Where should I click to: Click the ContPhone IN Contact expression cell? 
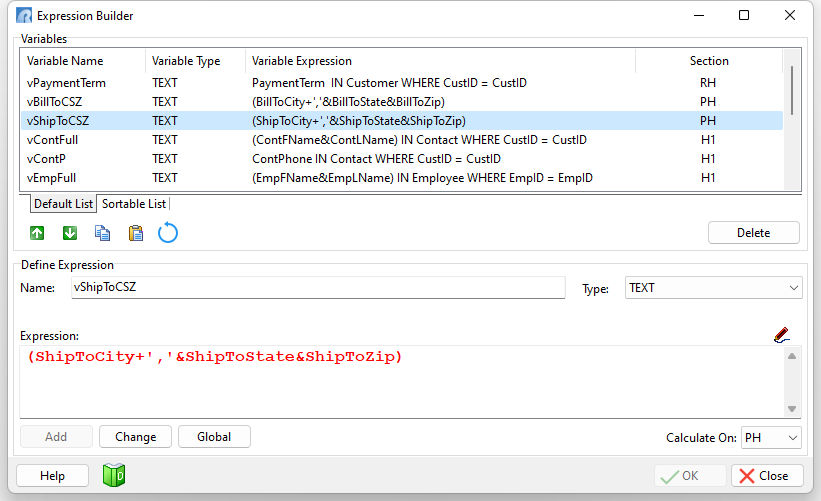click(x=376, y=159)
